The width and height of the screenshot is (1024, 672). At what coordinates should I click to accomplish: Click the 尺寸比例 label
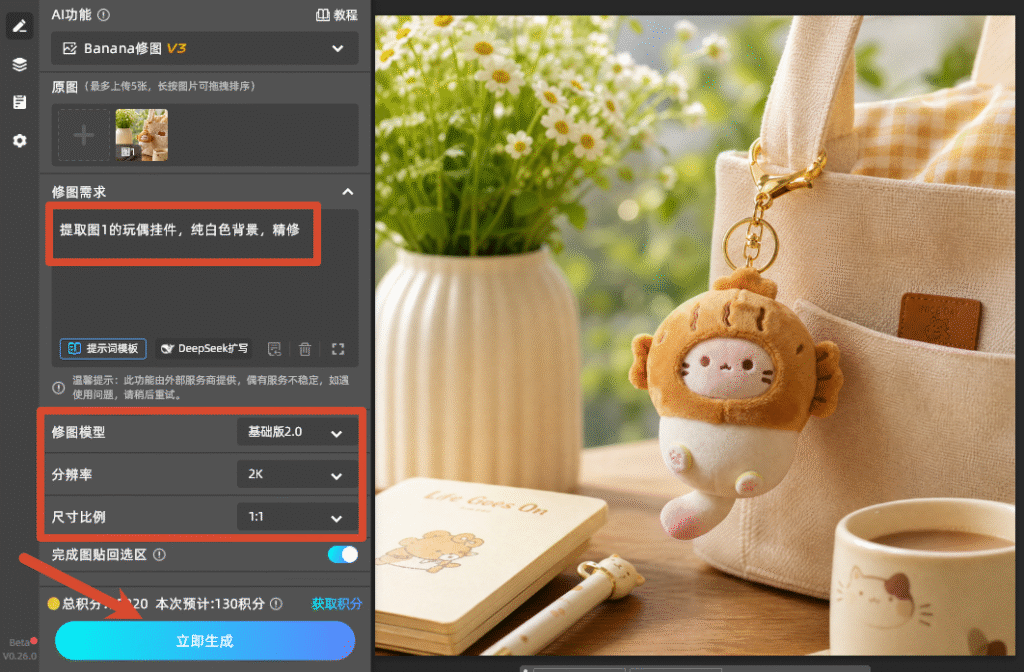[x=78, y=517]
